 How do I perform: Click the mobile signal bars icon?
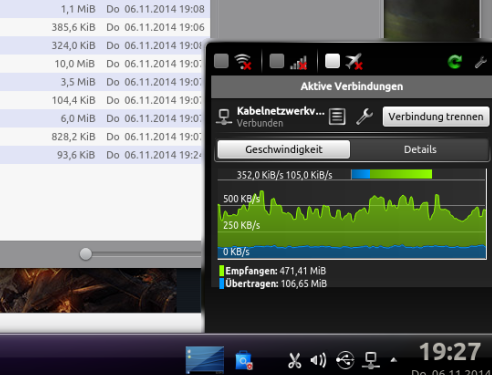(298, 62)
